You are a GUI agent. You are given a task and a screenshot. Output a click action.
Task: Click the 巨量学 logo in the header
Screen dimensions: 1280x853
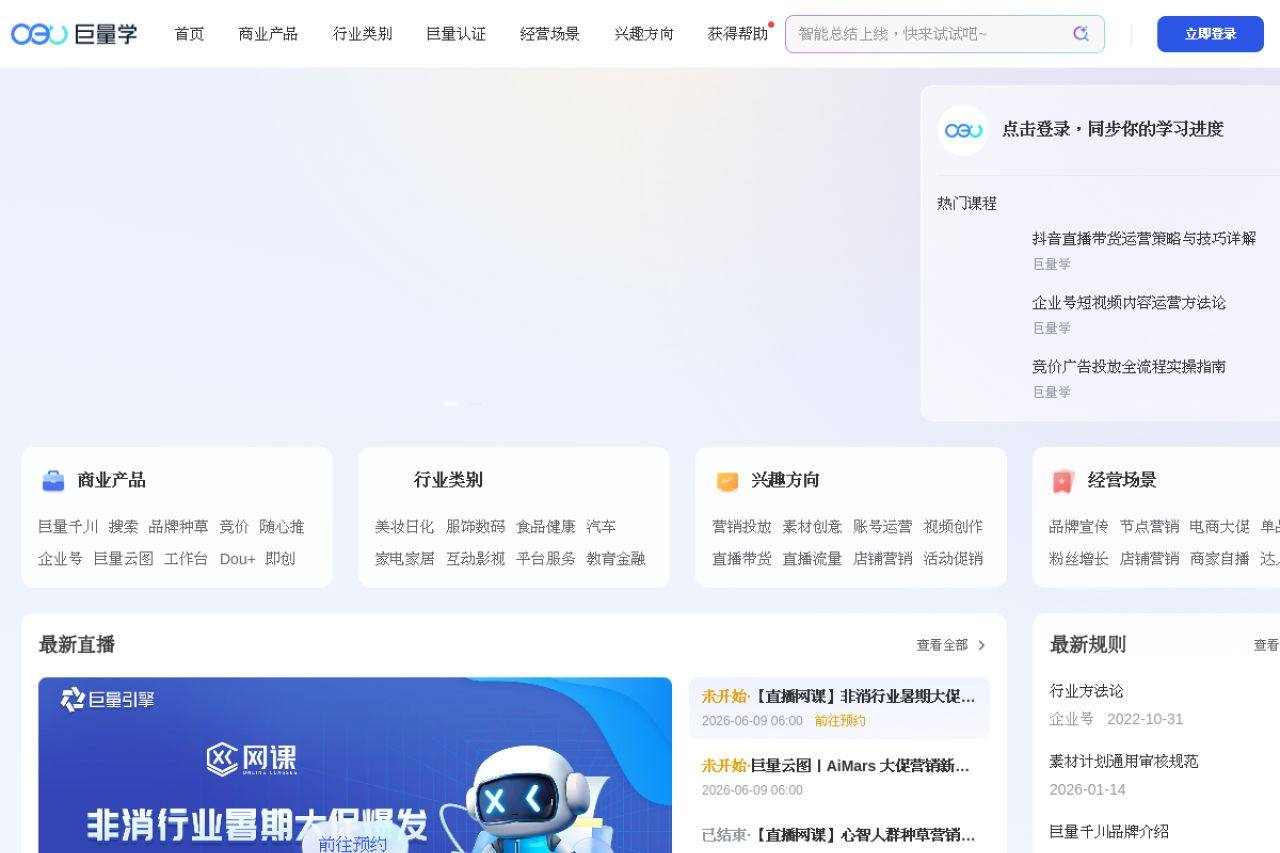click(x=74, y=34)
